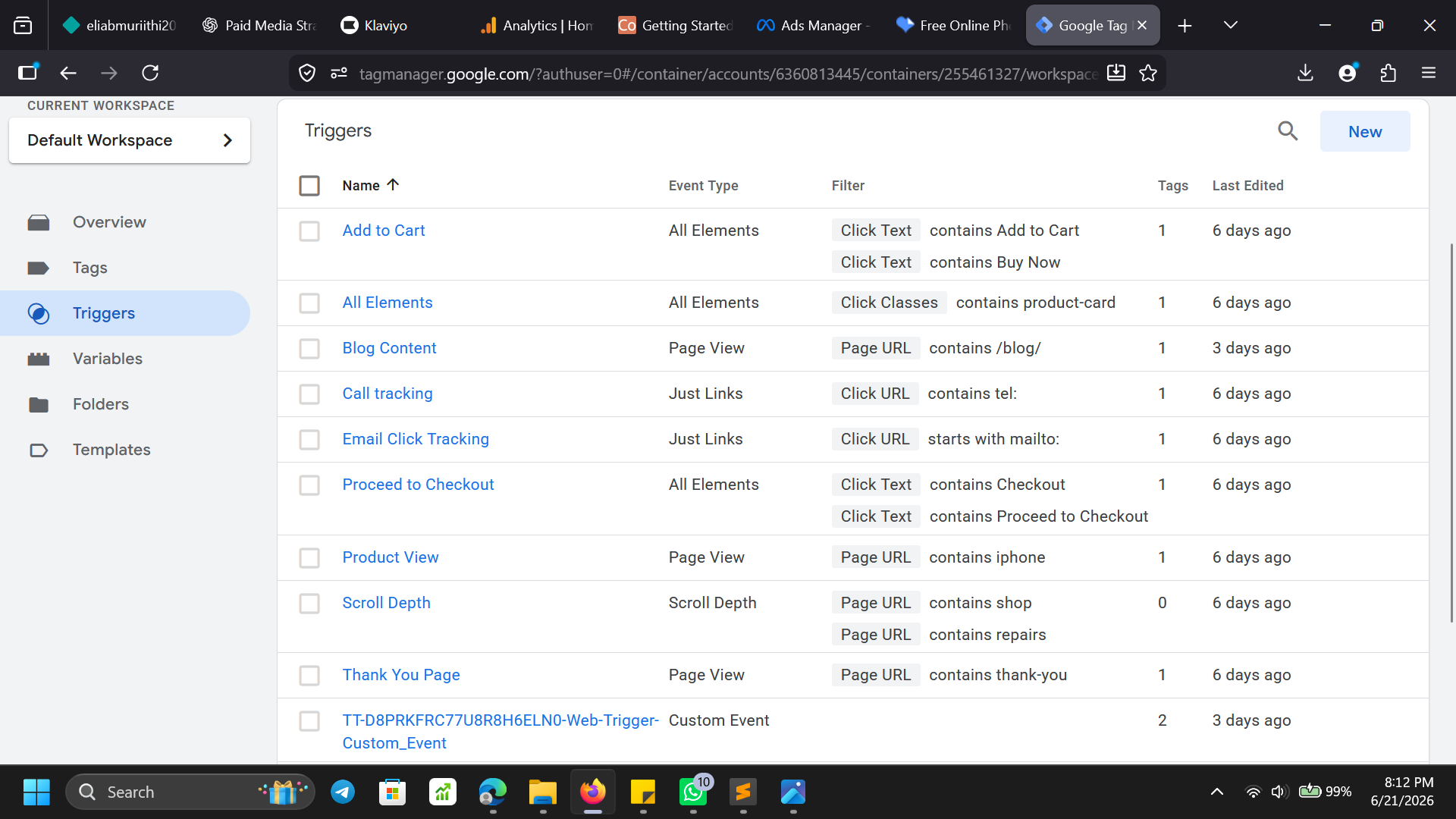The image size is (1456, 819).
Task: Check the Product View trigger checkbox
Action: point(309,558)
